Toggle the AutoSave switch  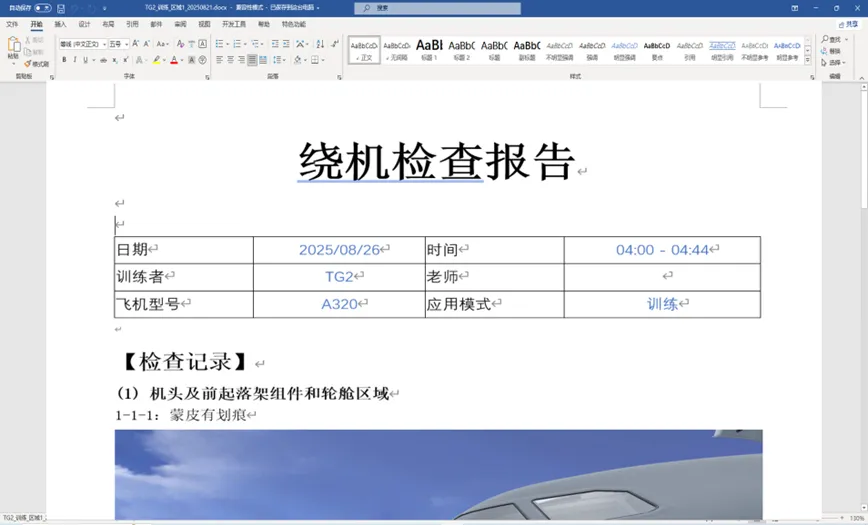point(42,7)
